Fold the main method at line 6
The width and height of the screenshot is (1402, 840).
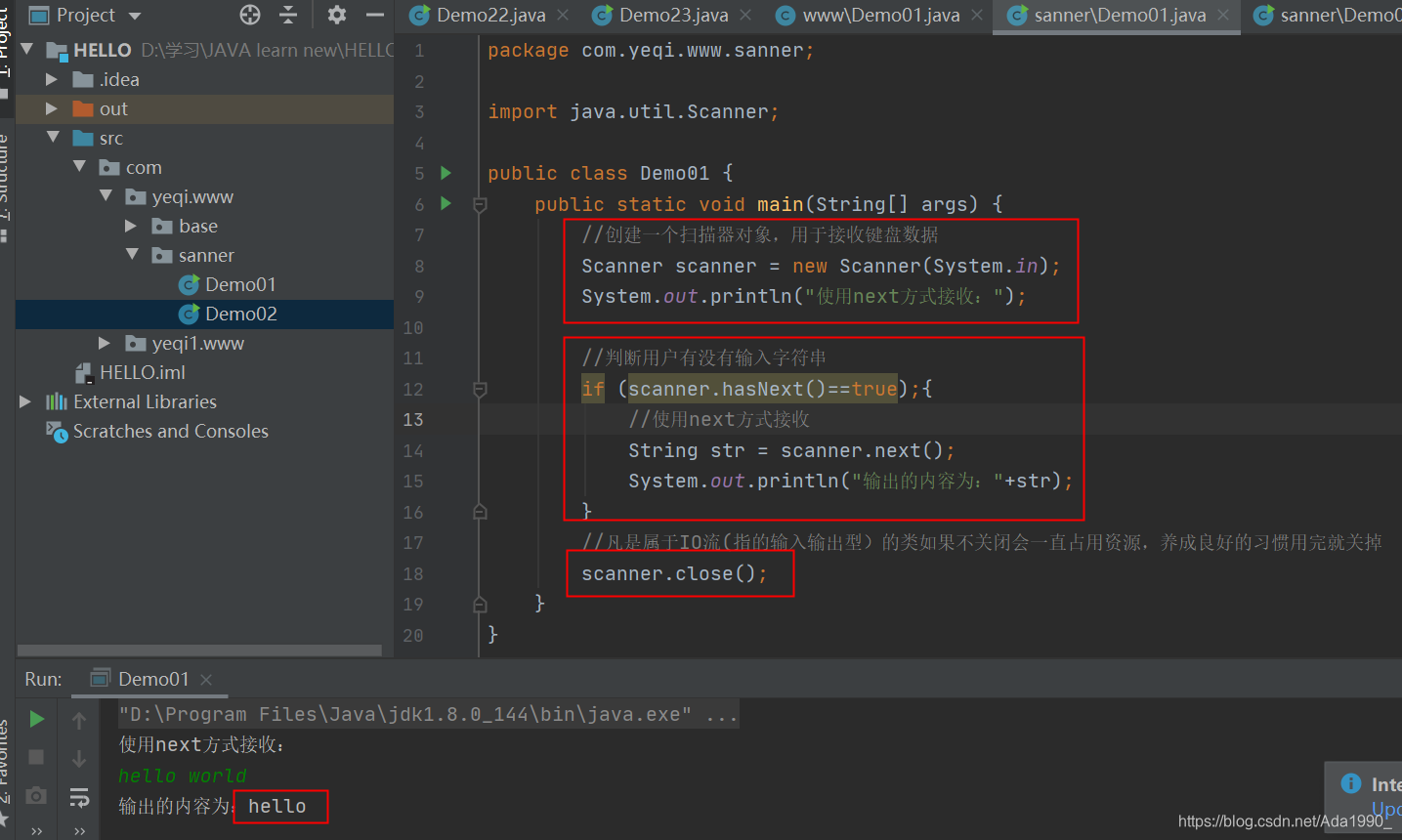click(480, 204)
